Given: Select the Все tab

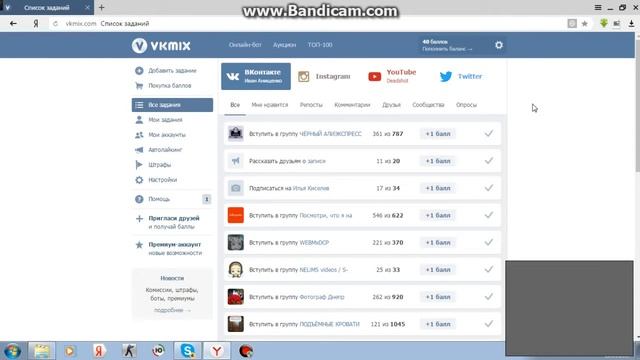Looking at the screenshot, I should click(x=235, y=105).
